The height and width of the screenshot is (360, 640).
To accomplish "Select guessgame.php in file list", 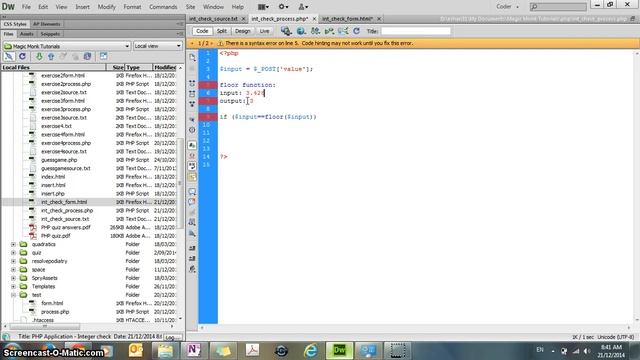I will (x=59, y=160).
